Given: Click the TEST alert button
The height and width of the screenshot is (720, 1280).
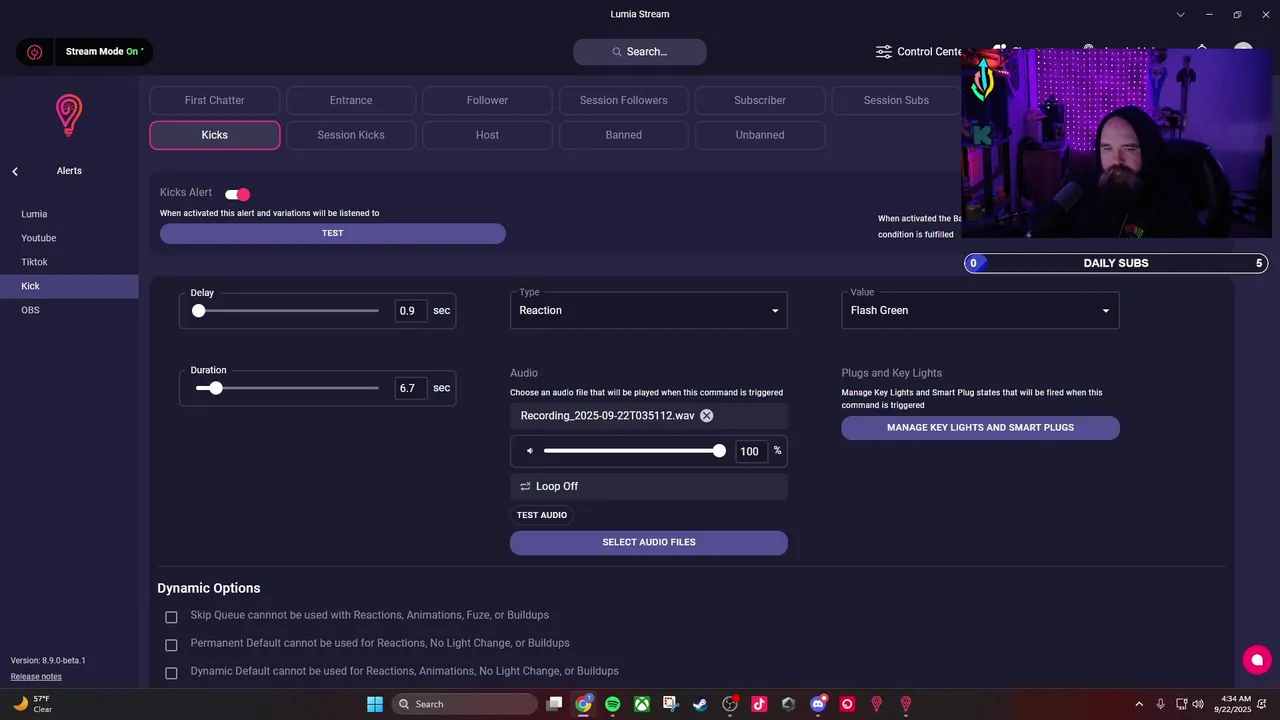Looking at the screenshot, I should [333, 233].
